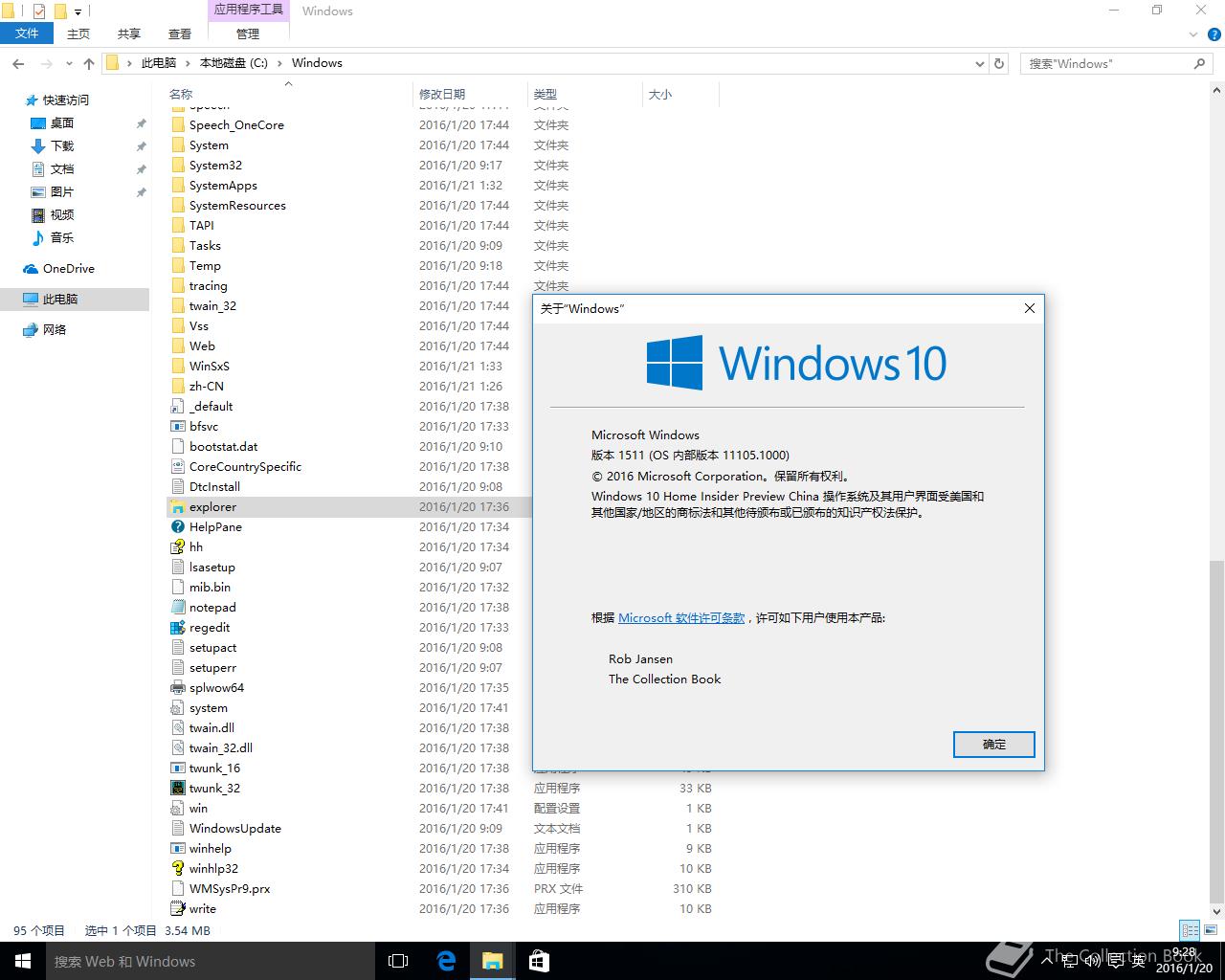
Task: Click the hh application icon
Action: click(x=177, y=547)
